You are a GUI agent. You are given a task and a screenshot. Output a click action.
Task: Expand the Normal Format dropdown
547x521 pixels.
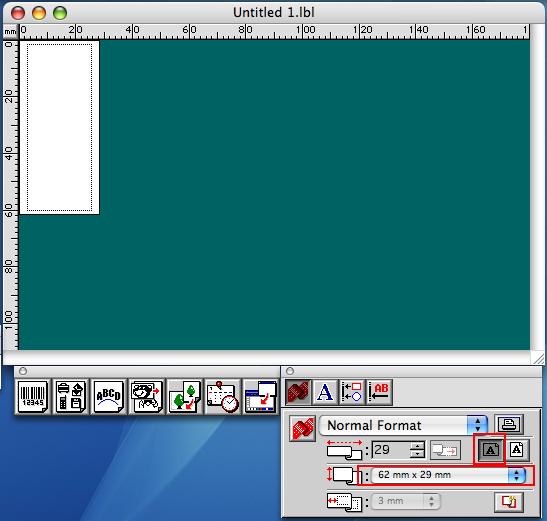tap(403, 425)
